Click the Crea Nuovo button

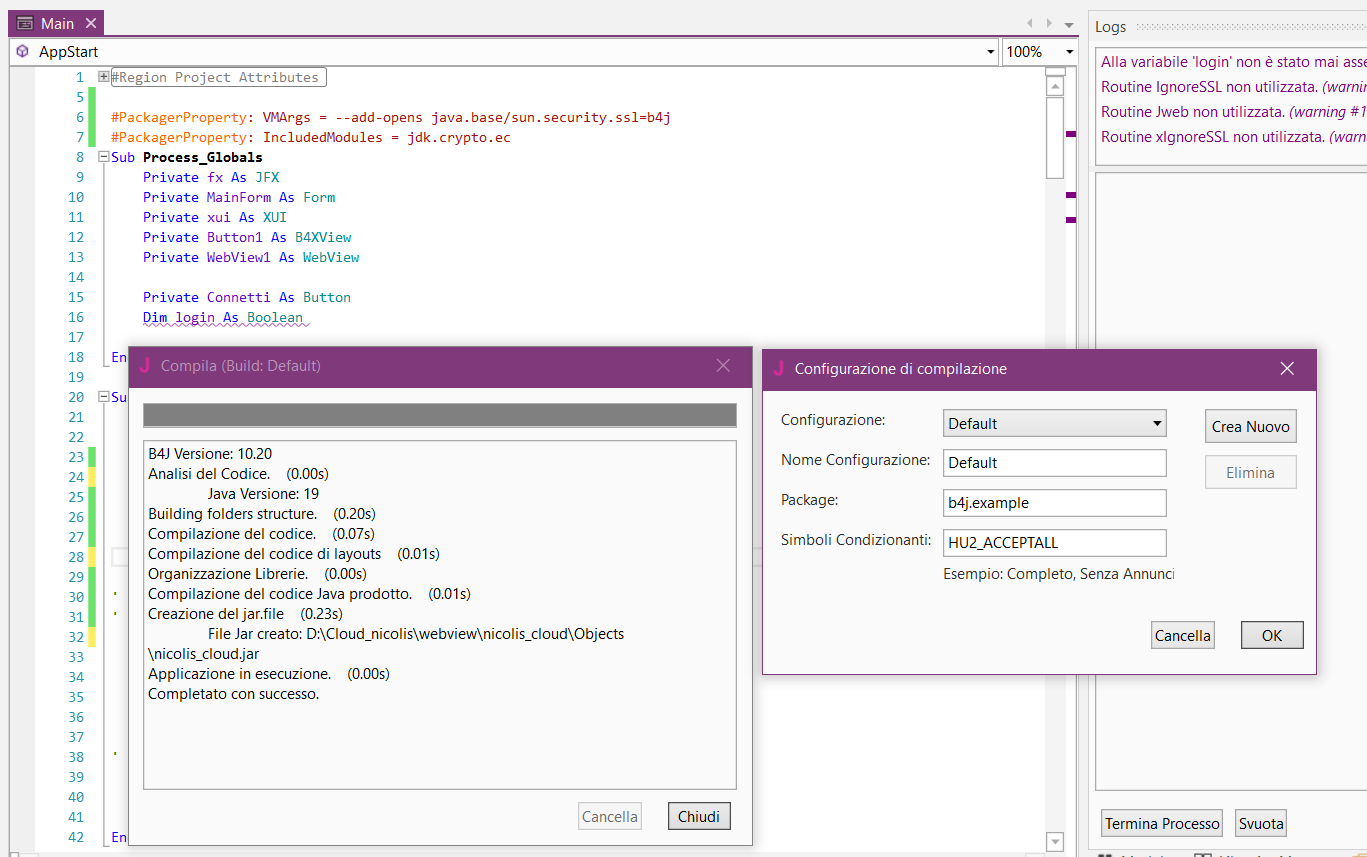tap(1250, 426)
